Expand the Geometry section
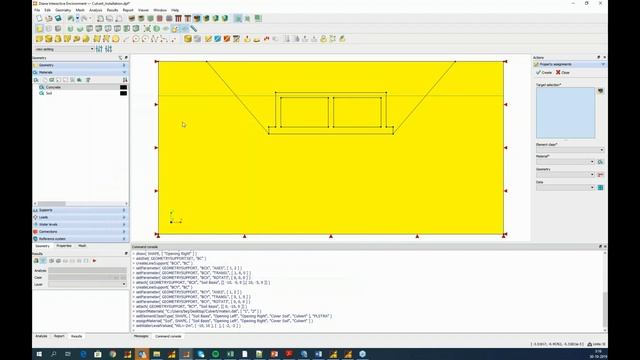This screenshot has width=640, height=360. 80,65
